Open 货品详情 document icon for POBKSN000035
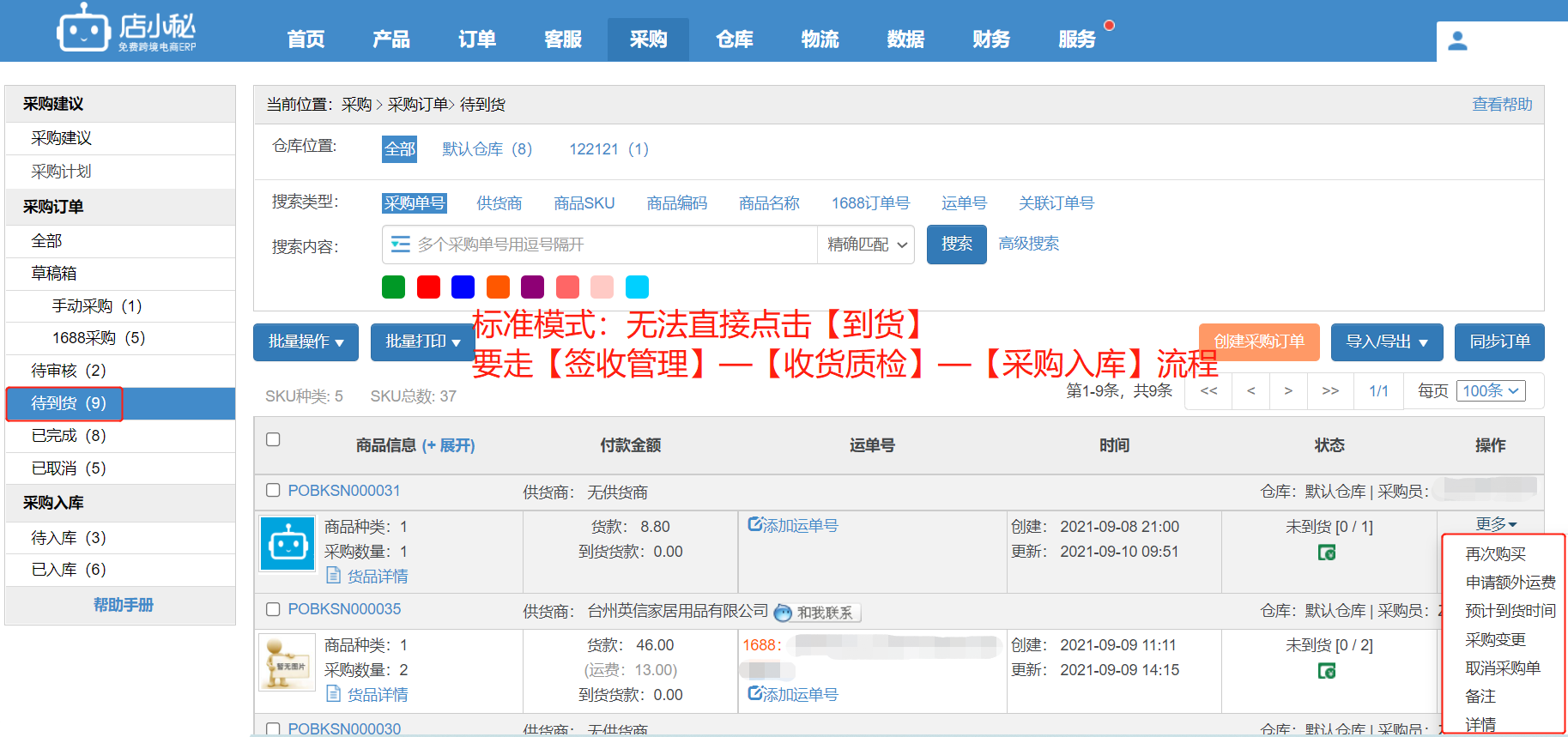The height and width of the screenshot is (737, 1568). click(334, 694)
